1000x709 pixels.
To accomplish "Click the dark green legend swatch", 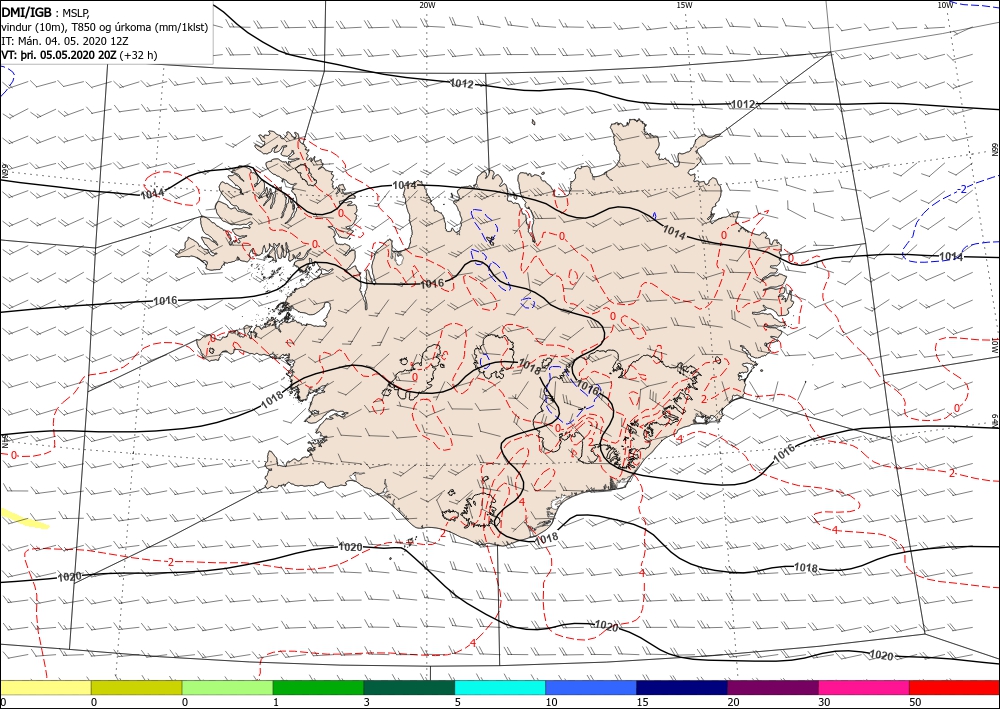I will 409,687.
